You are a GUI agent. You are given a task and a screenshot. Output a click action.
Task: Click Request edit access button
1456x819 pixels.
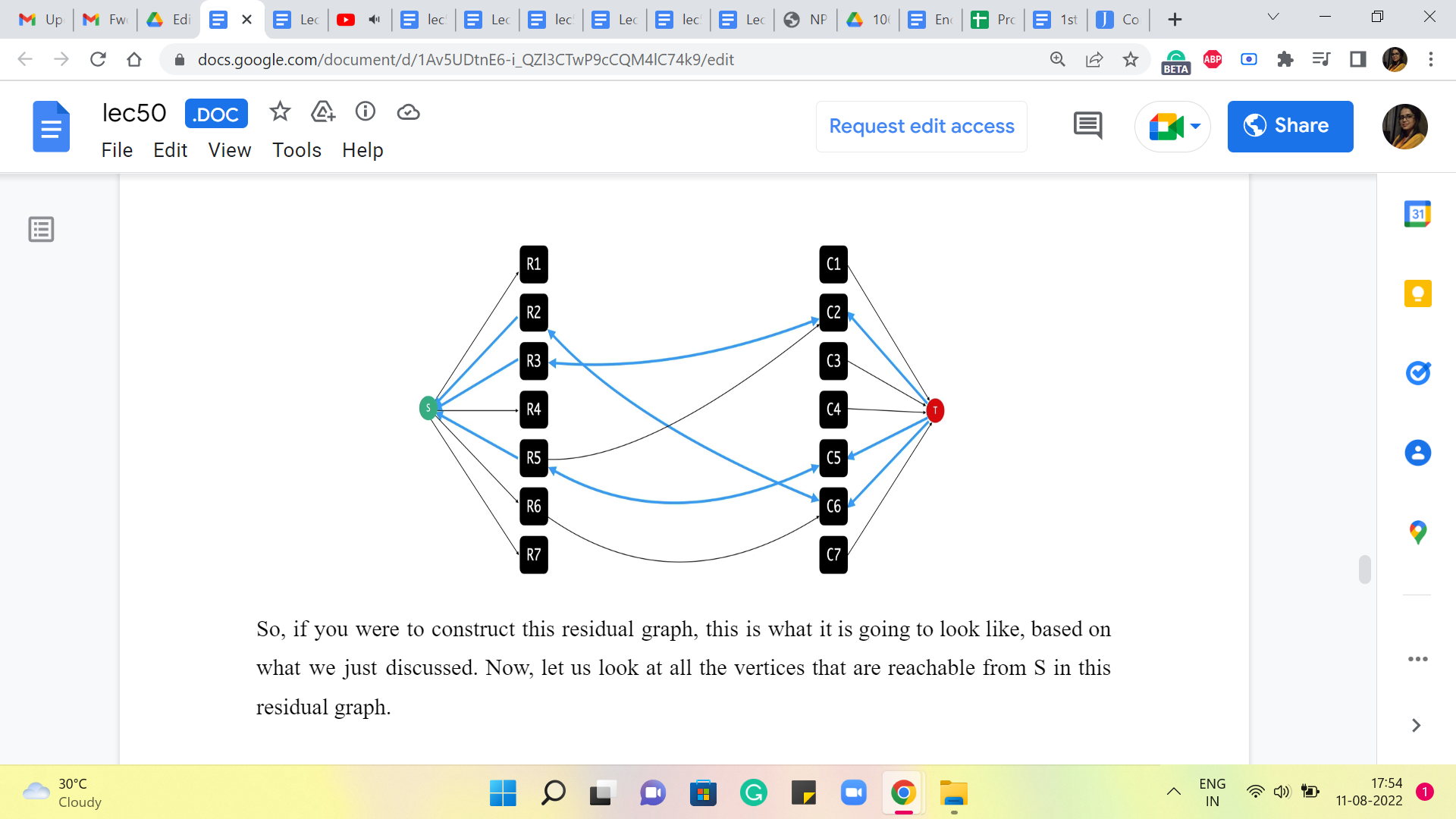pyautogui.click(x=921, y=126)
